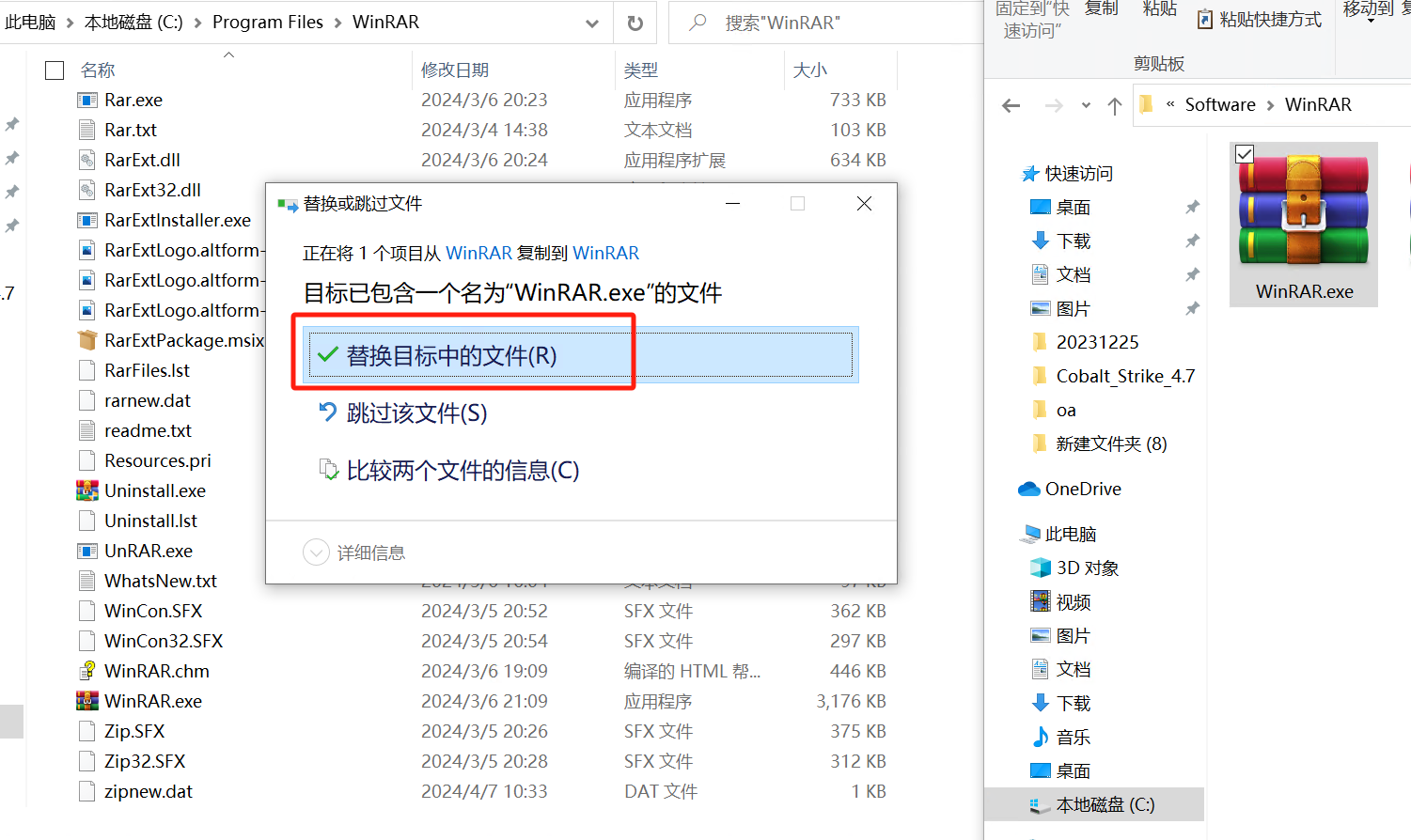The image size is (1411, 840).
Task: Click Copy in the ribbon
Action: (x=1101, y=8)
